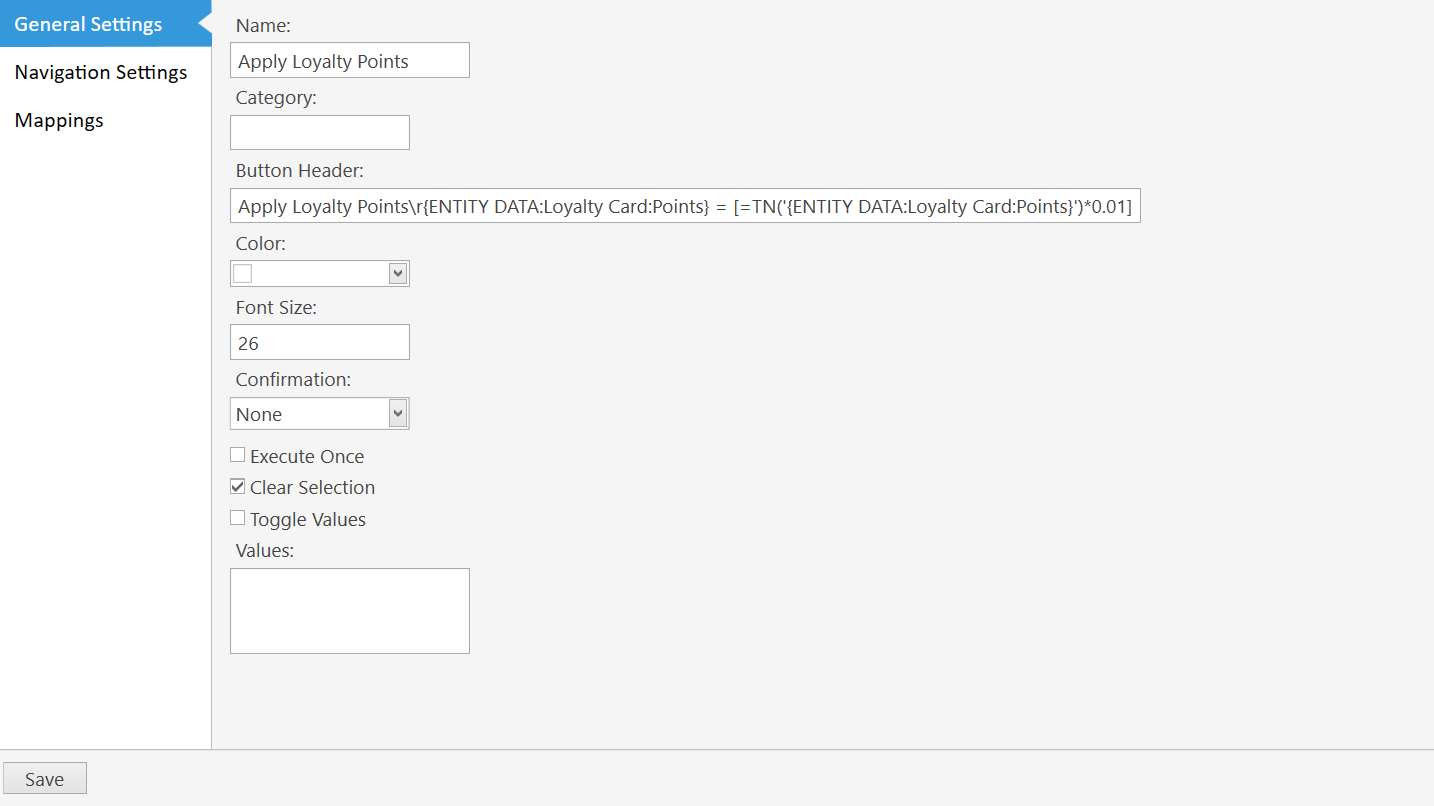Switch to the Navigation Settings tab
This screenshot has width=1434, height=806.
pyautogui.click(x=100, y=71)
